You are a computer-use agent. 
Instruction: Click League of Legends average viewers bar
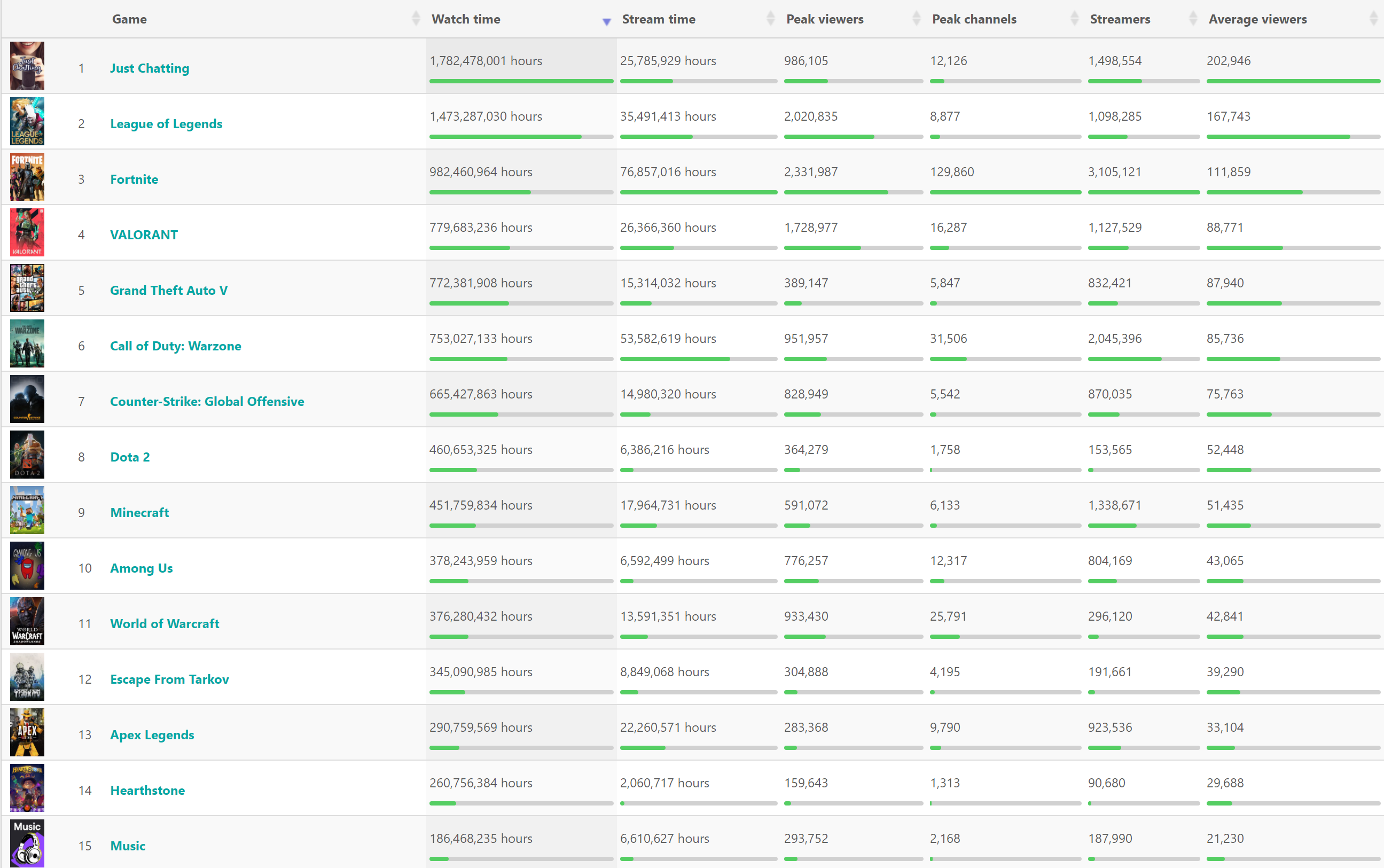tap(1293, 137)
